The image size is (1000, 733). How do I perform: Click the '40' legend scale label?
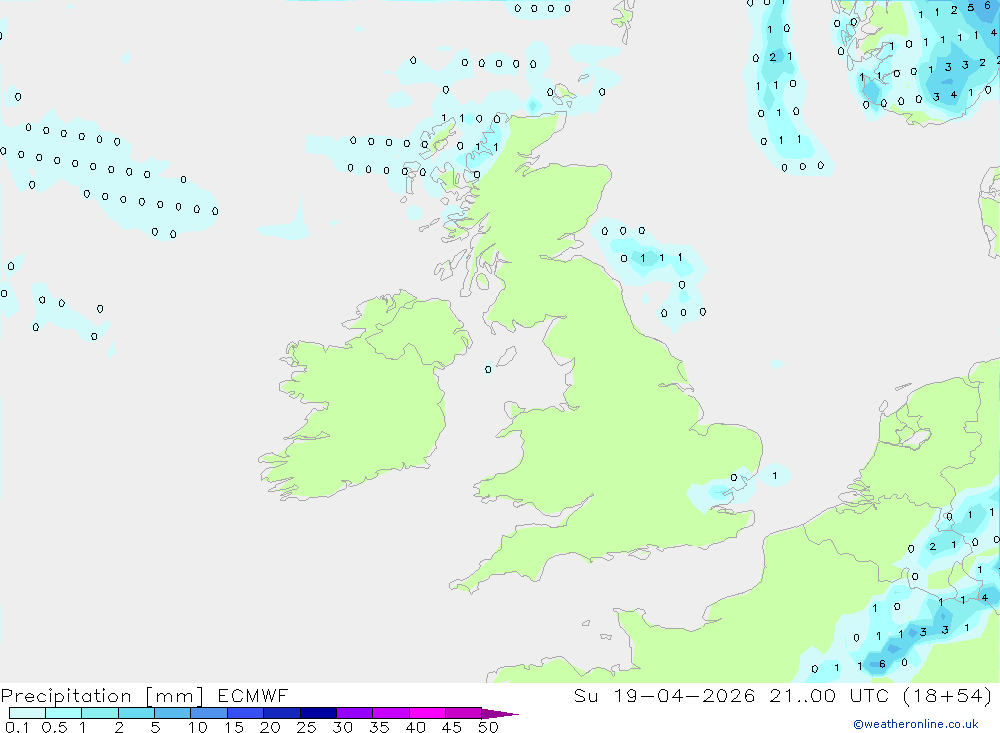click(416, 727)
